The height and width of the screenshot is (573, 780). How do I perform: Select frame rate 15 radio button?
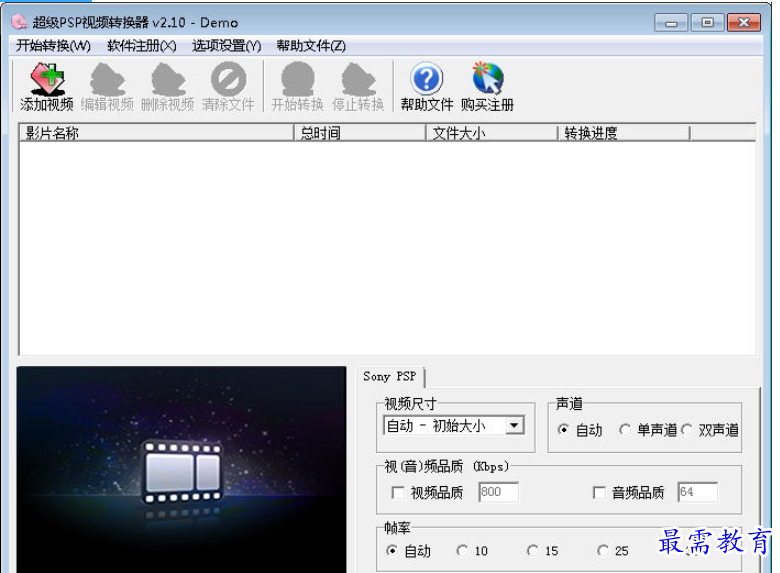533,551
